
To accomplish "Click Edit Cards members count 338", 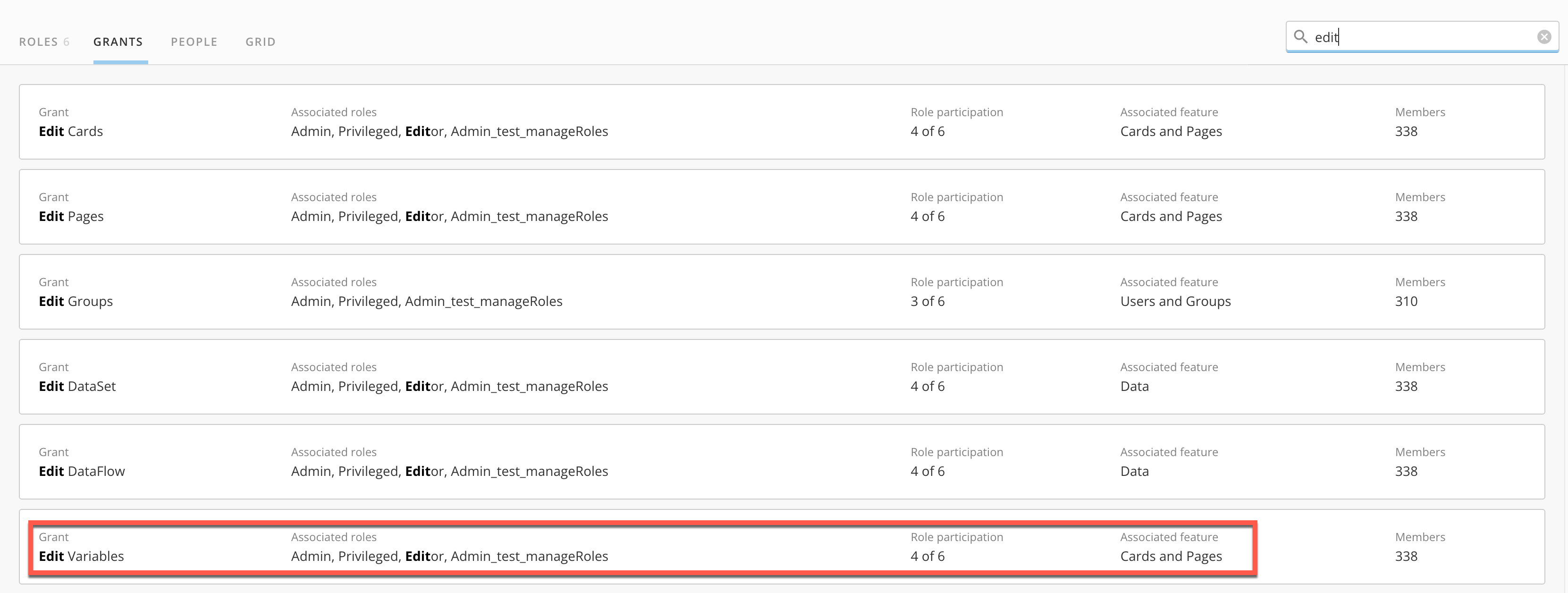I will click(1406, 131).
